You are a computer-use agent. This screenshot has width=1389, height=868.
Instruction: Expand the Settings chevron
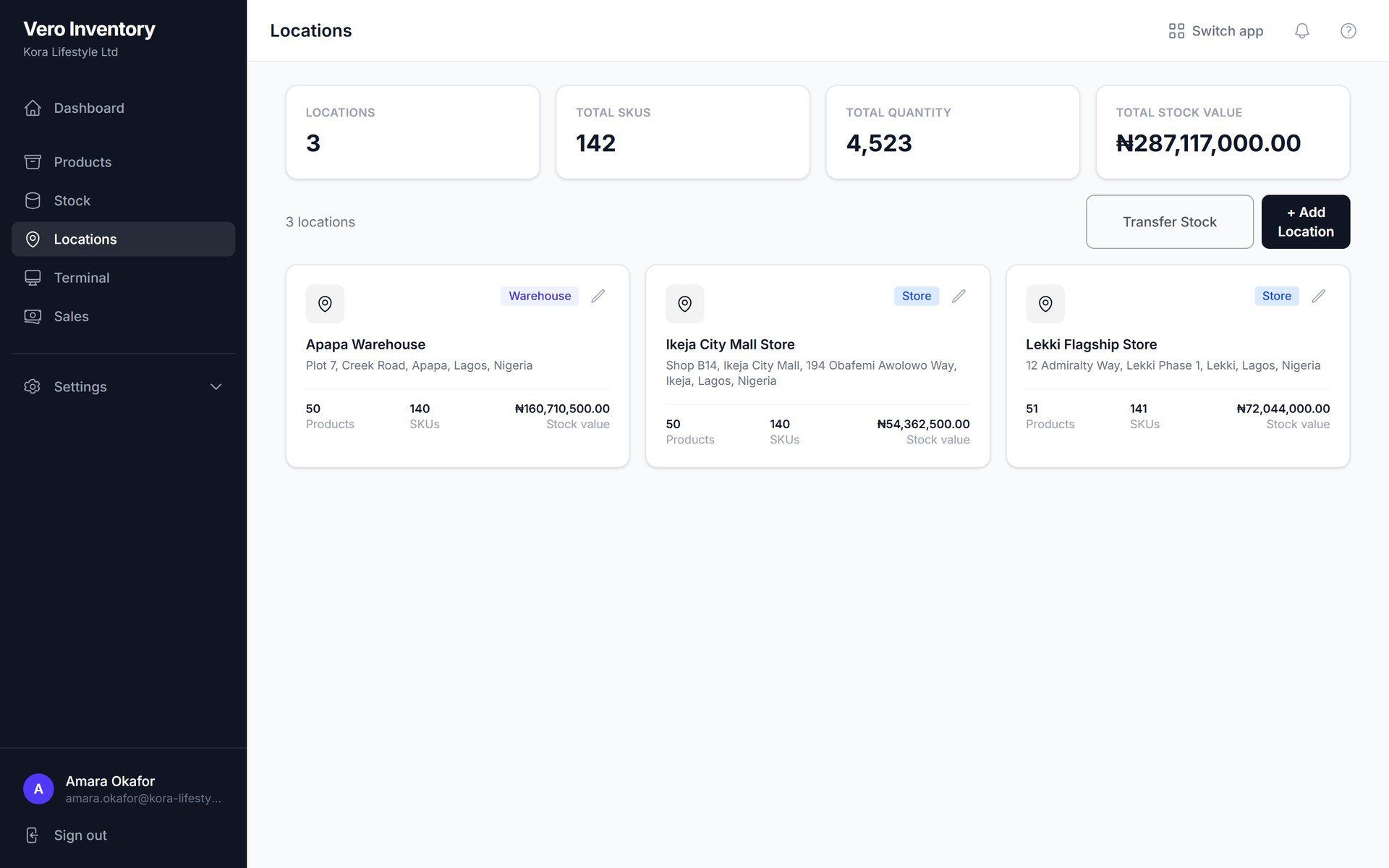click(216, 386)
